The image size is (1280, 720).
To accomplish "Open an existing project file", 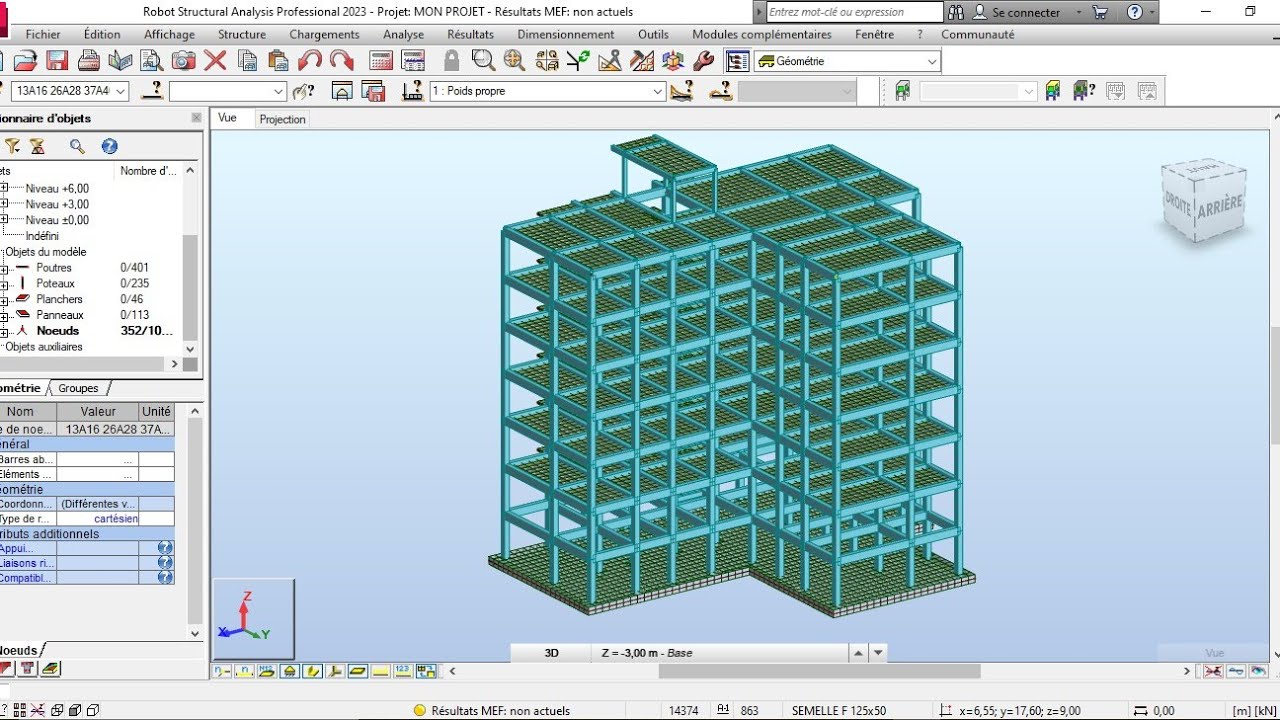I will [25, 60].
